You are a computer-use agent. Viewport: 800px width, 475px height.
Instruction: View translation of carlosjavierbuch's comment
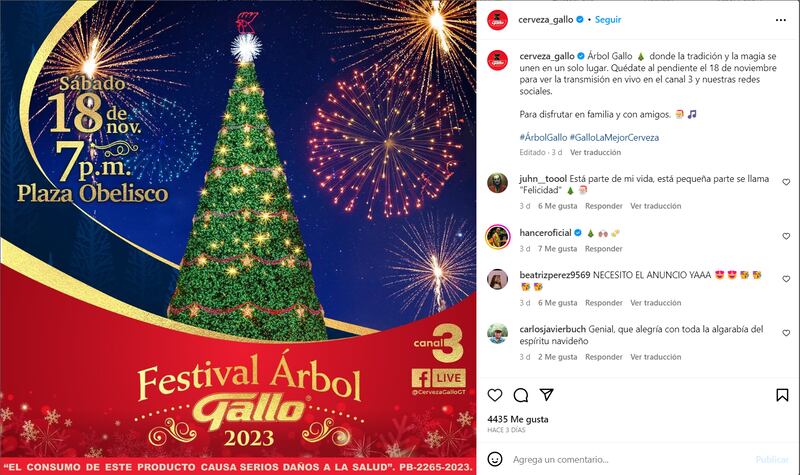[x=656, y=357]
